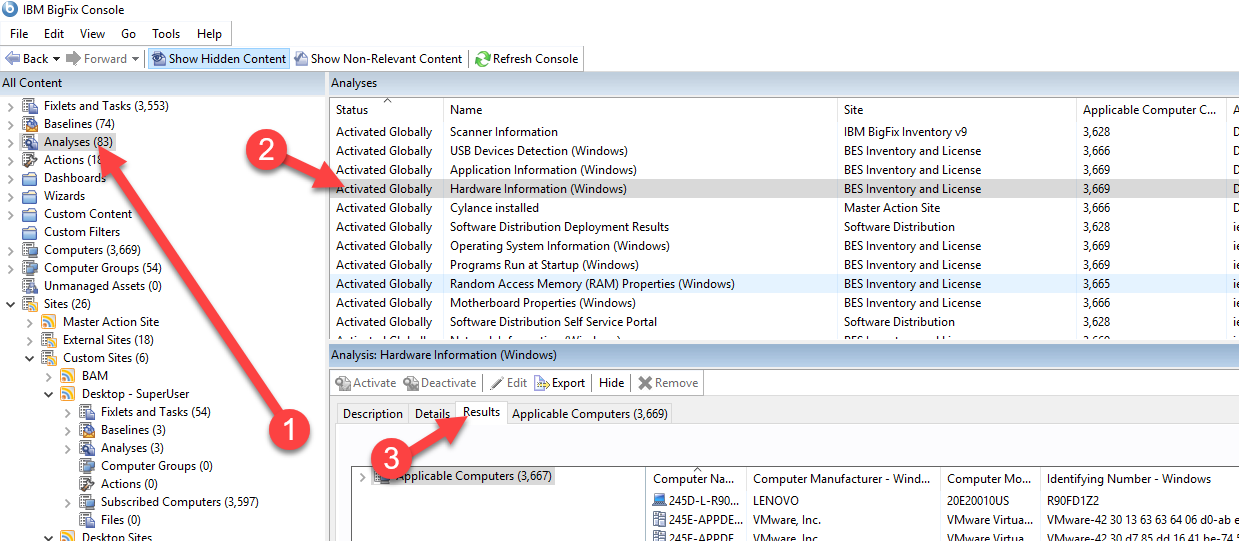Sort analyses by Name column
Screen dimensions: 1239x541
tap(640, 110)
